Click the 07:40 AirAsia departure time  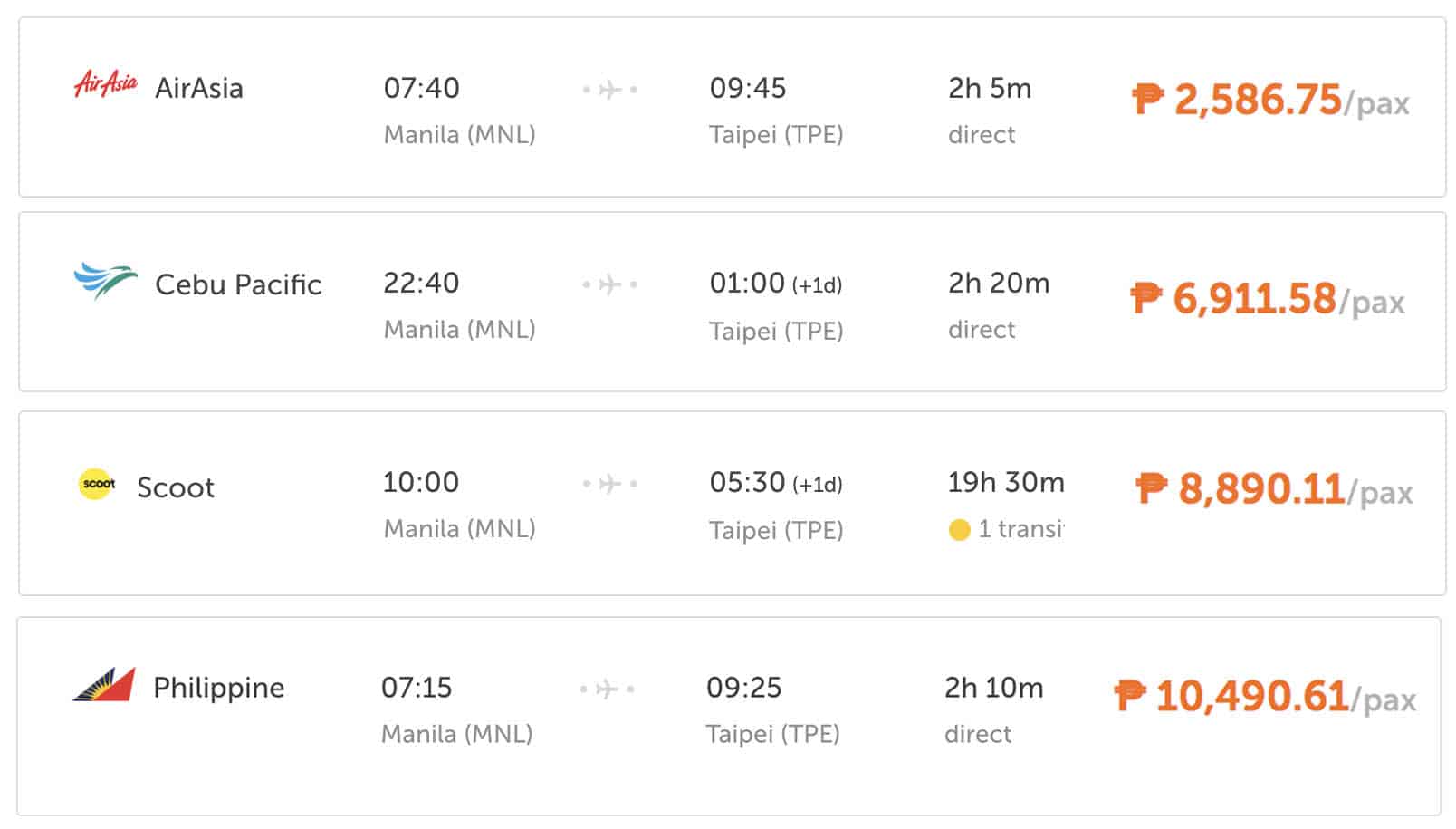(421, 88)
